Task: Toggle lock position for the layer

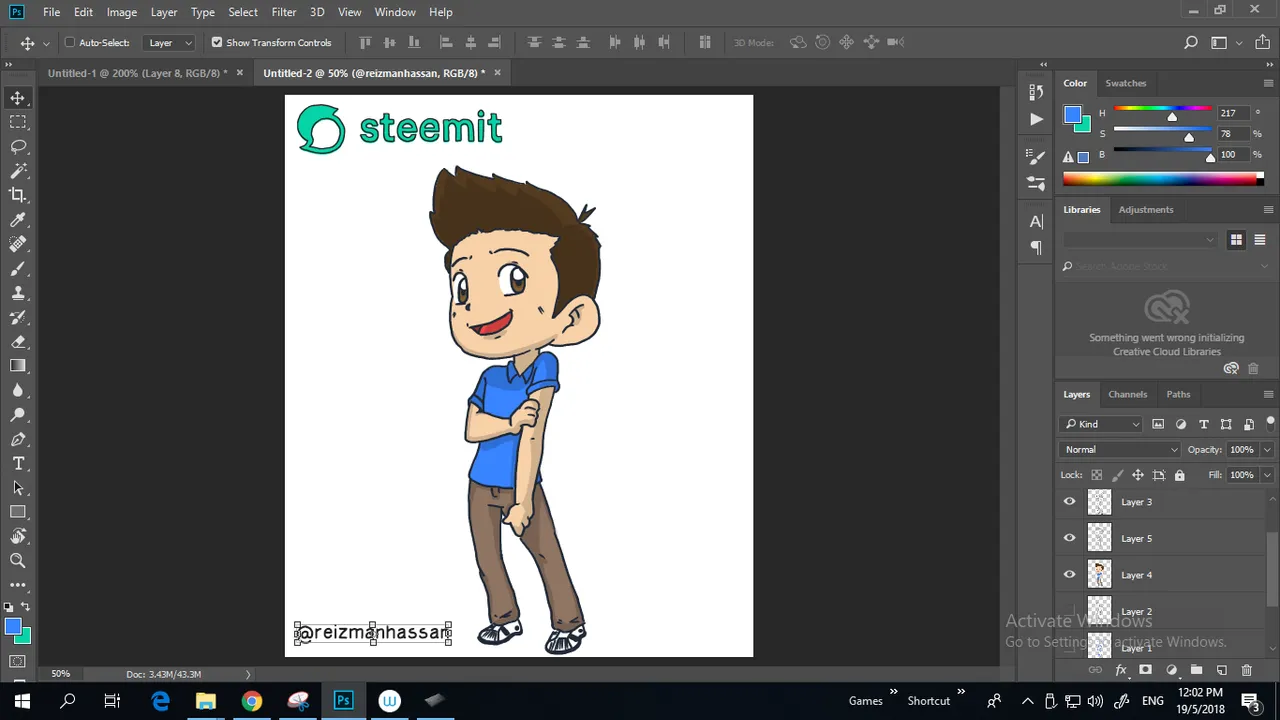Action: coord(1138,475)
